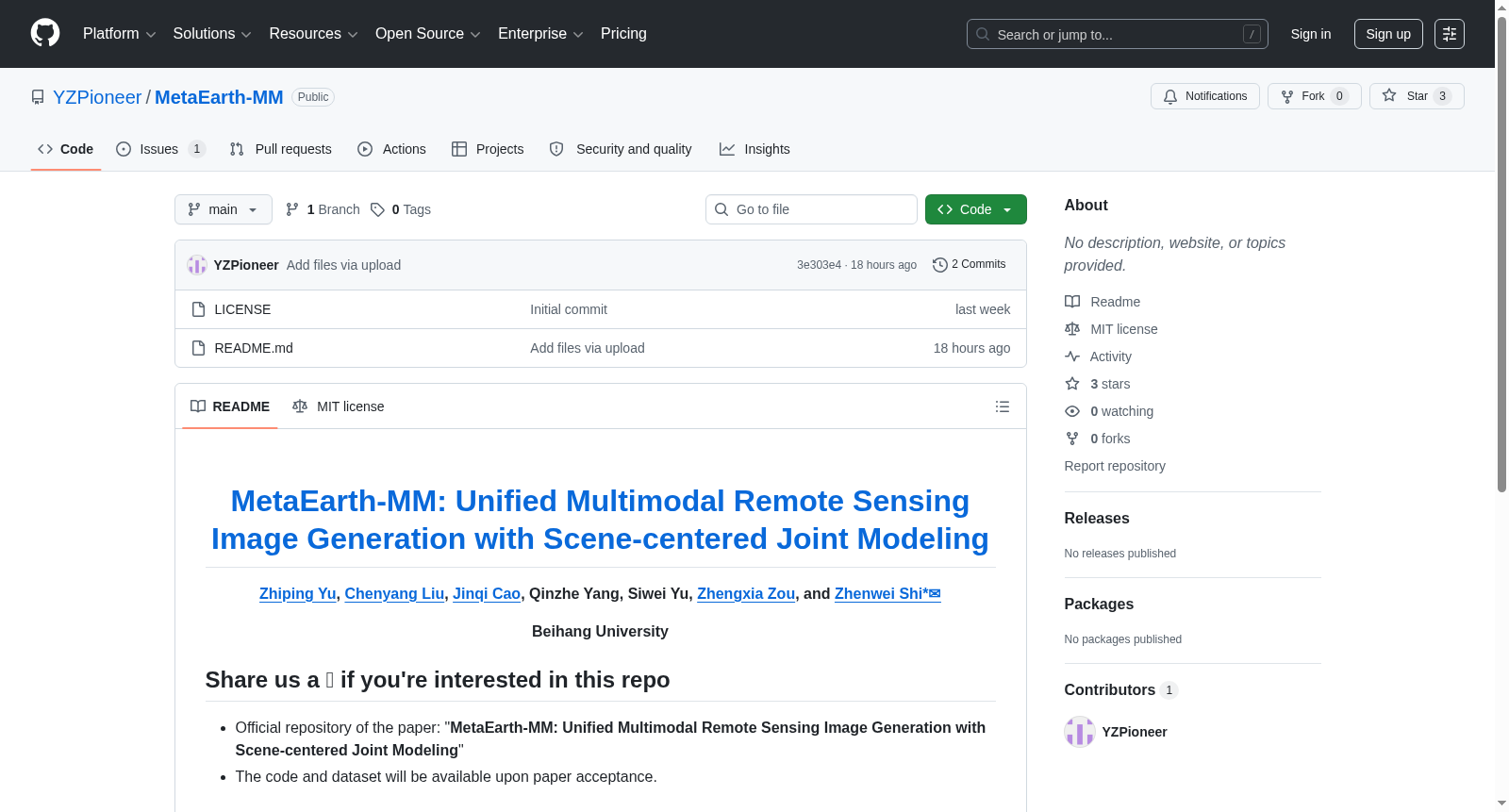Click the Sign up button

[x=1388, y=34]
